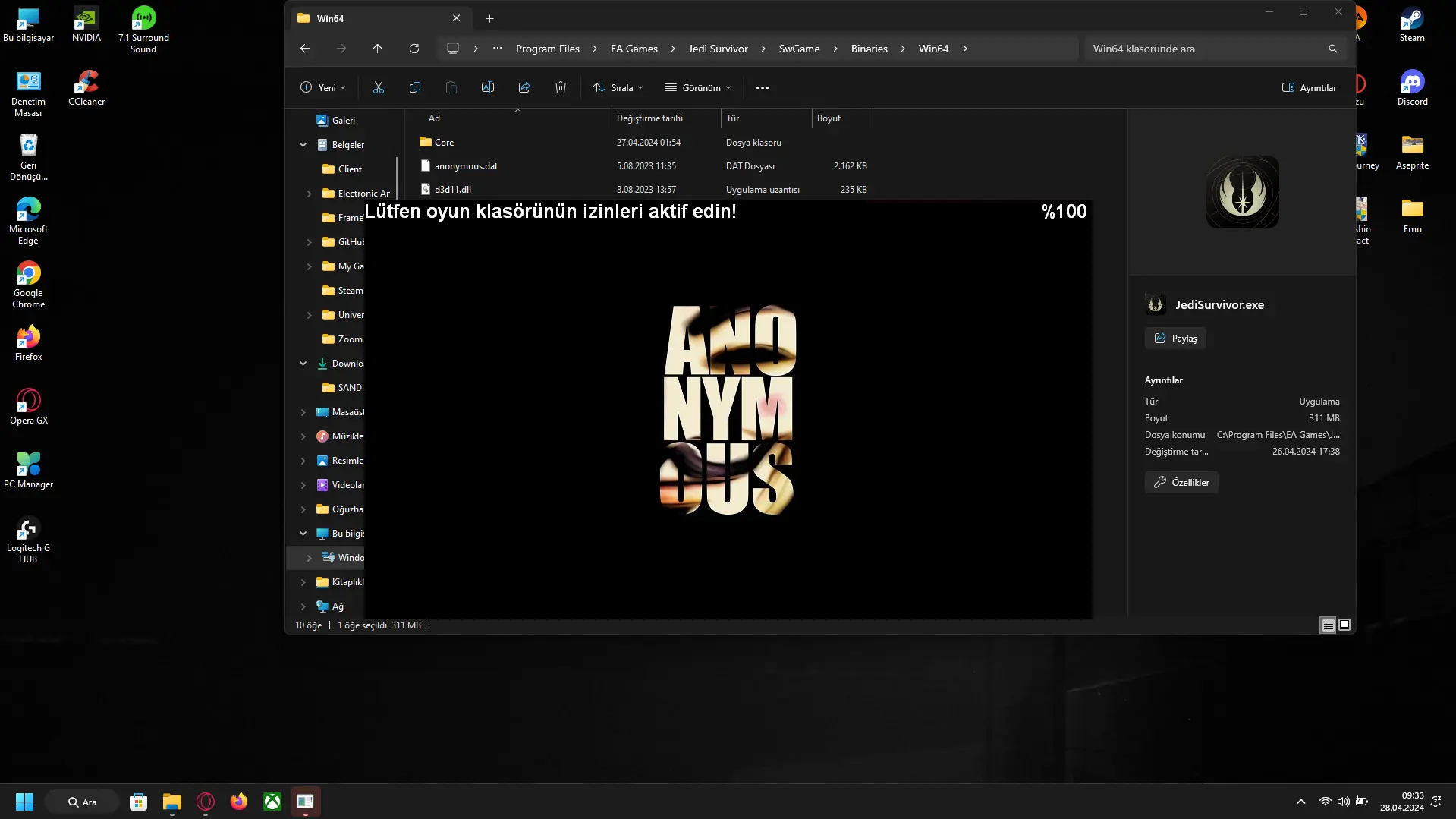1456x819 pixels.
Task: Open Opera GX desktop shortcut
Action: pyautogui.click(x=29, y=406)
